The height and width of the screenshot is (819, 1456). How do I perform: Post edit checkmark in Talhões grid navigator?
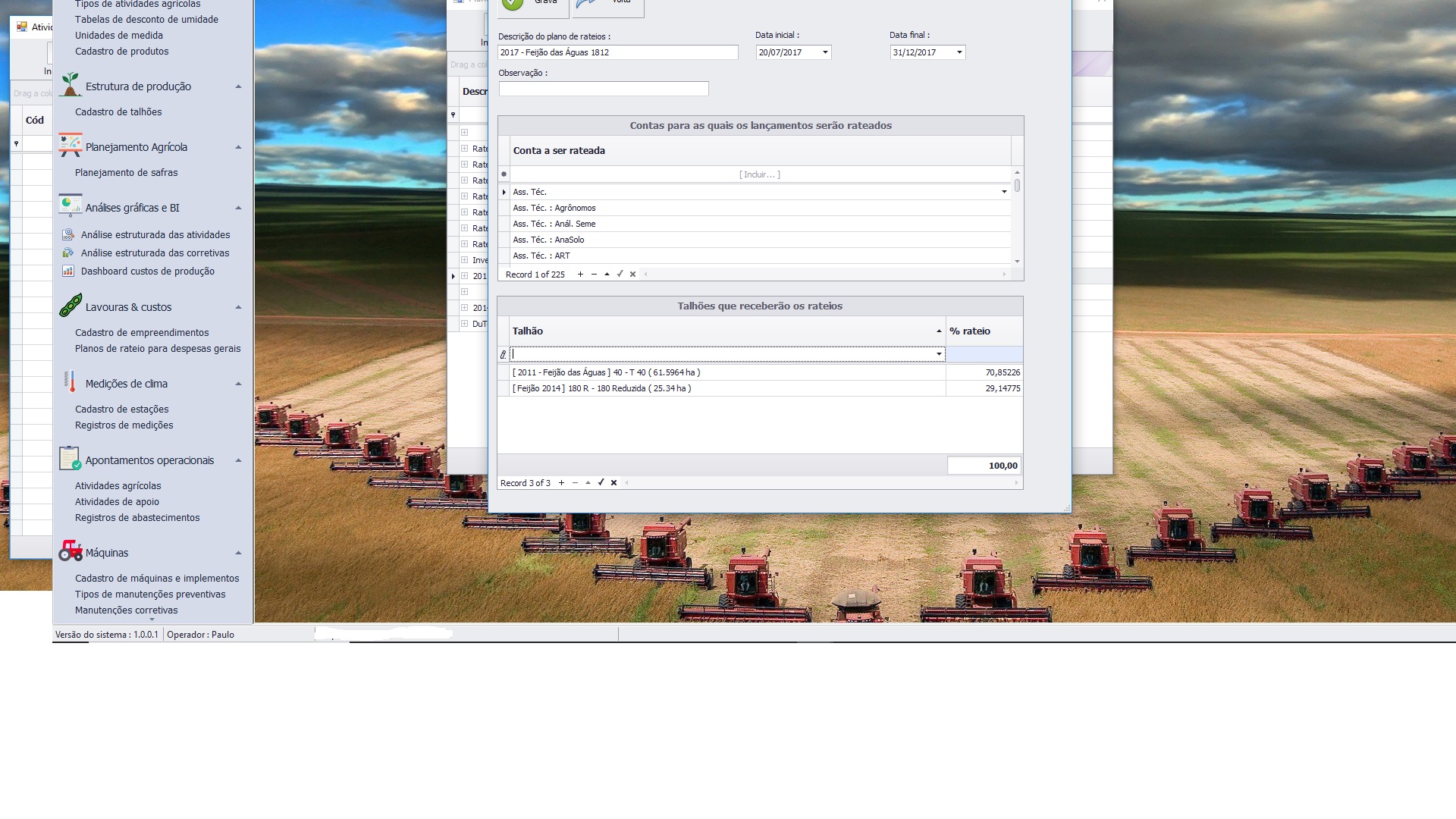(601, 483)
